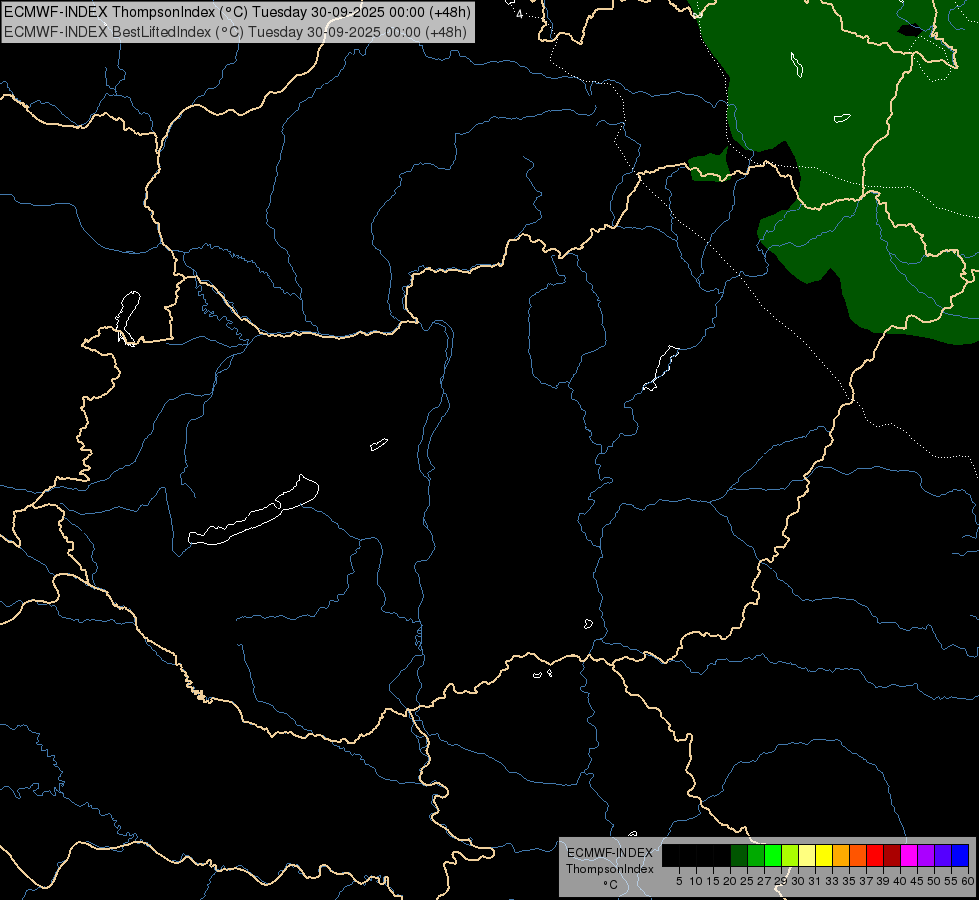Viewport: 979px width, 900px height.
Task: Select the medium green 25–27 legend swatch
Action: tap(756, 855)
